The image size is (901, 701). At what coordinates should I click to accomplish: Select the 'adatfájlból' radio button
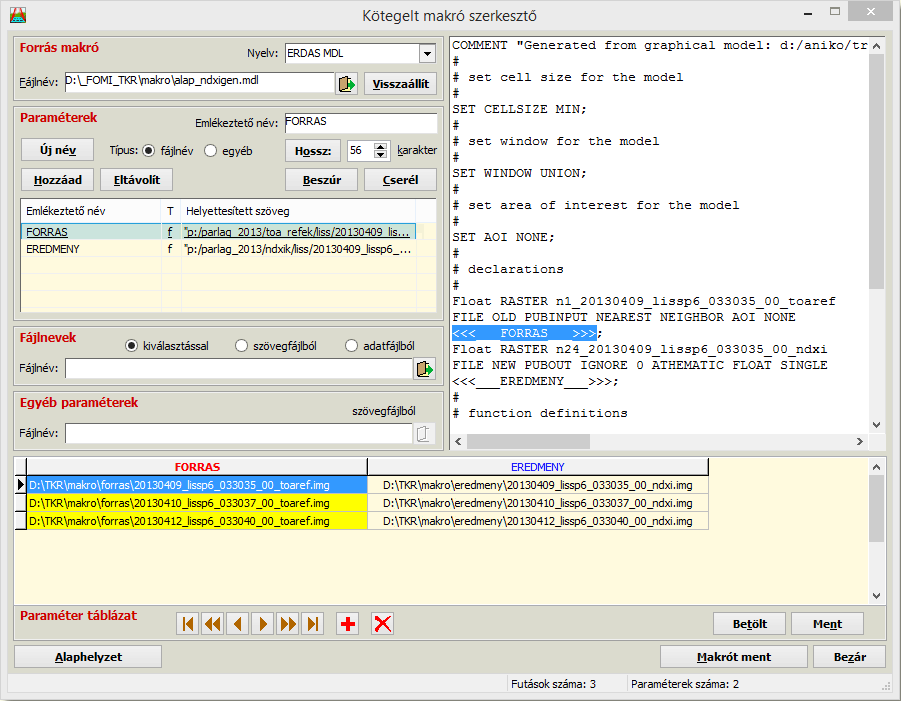point(351,346)
